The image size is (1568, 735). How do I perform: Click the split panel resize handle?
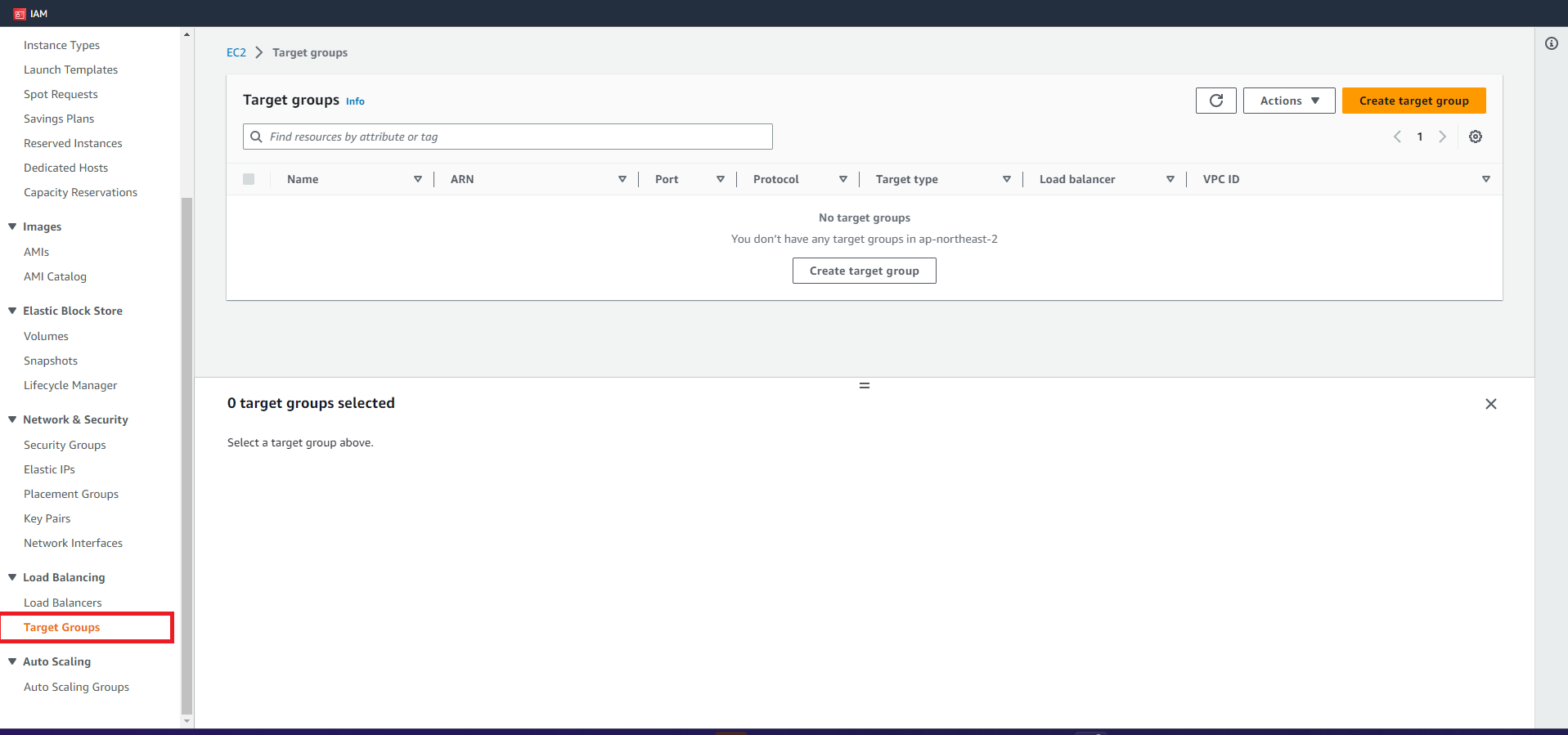pyautogui.click(x=864, y=385)
